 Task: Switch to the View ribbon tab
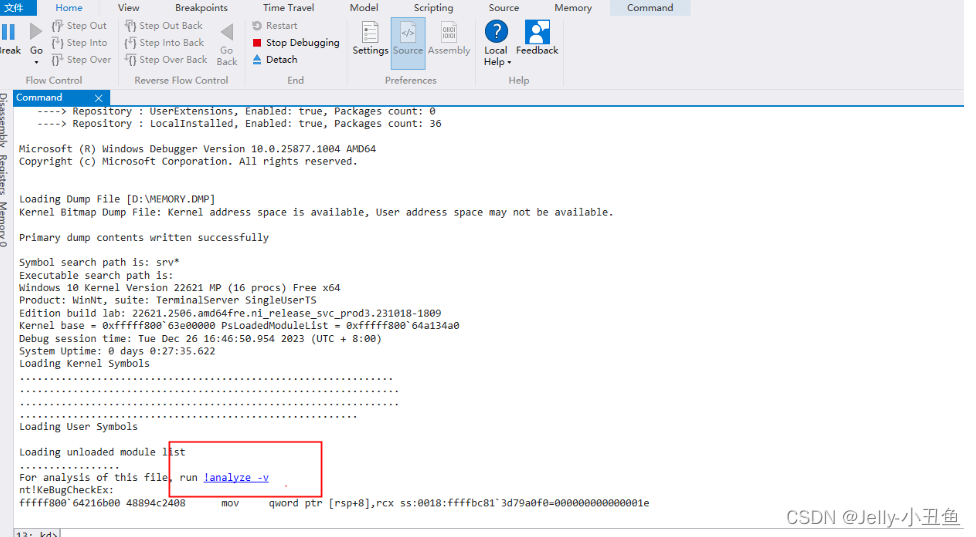[x=128, y=7]
